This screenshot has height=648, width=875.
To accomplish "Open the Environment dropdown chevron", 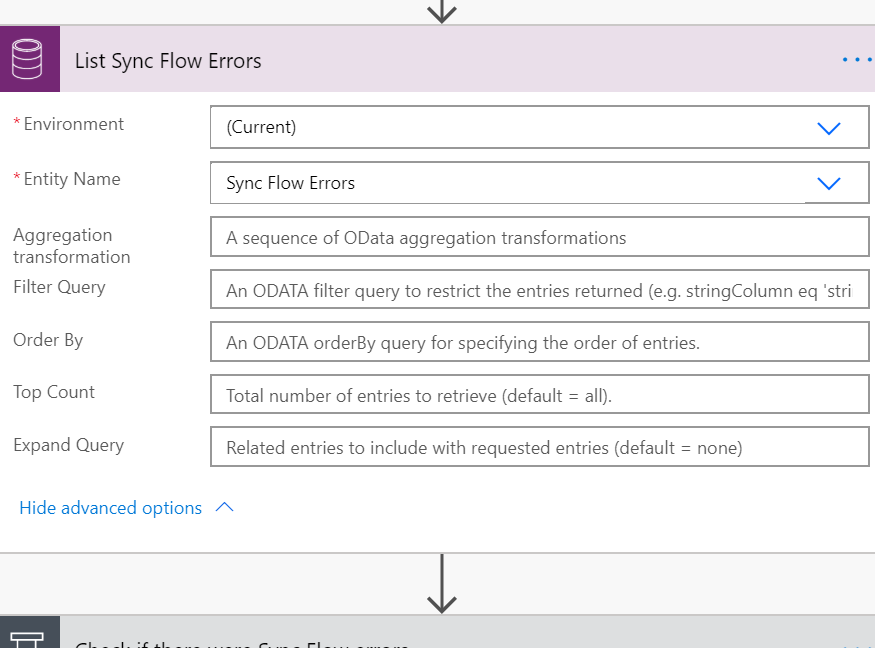I will click(x=828, y=127).
